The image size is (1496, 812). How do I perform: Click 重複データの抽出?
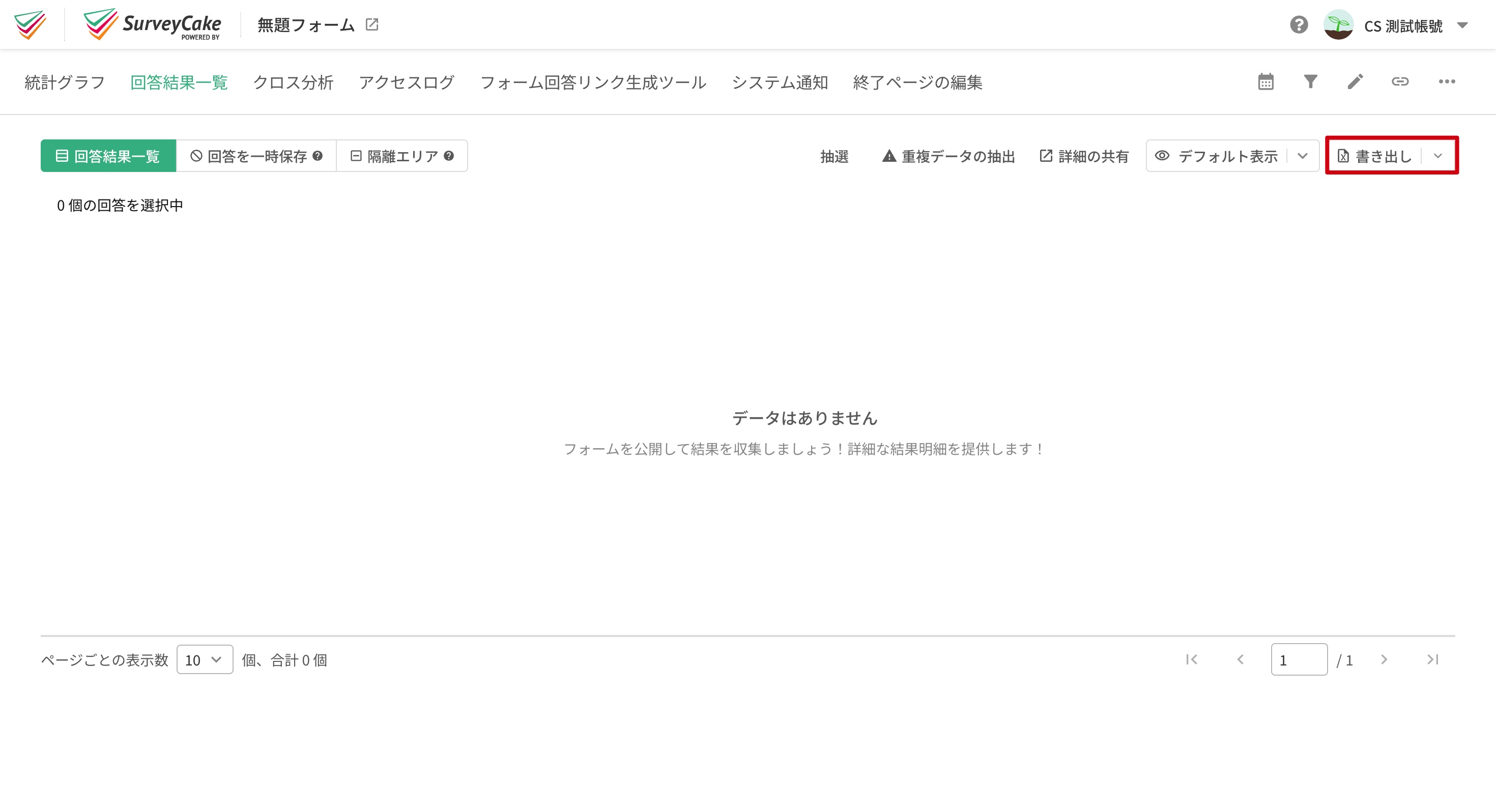[x=948, y=156]
